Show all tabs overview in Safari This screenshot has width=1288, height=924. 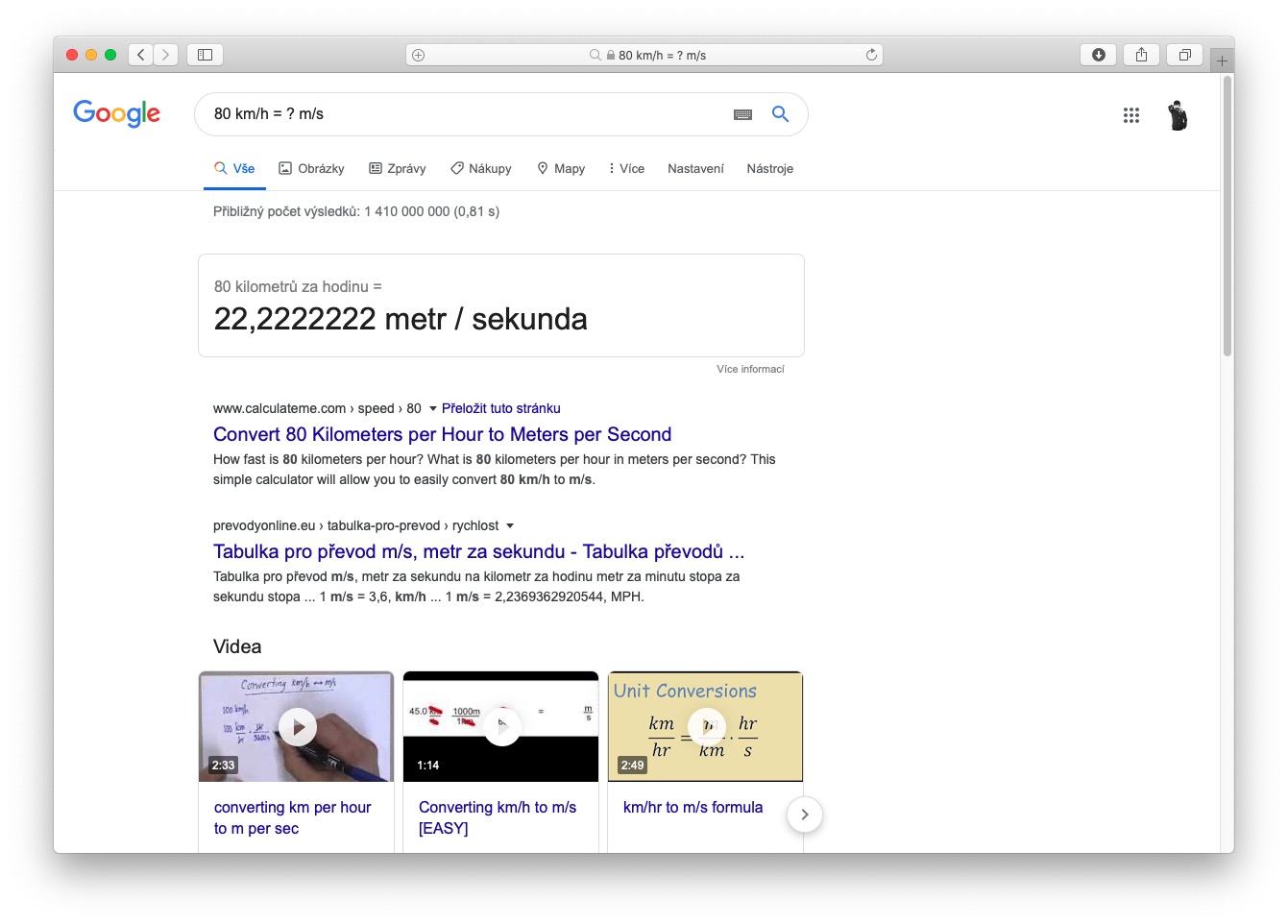(x=1185, y=55)
